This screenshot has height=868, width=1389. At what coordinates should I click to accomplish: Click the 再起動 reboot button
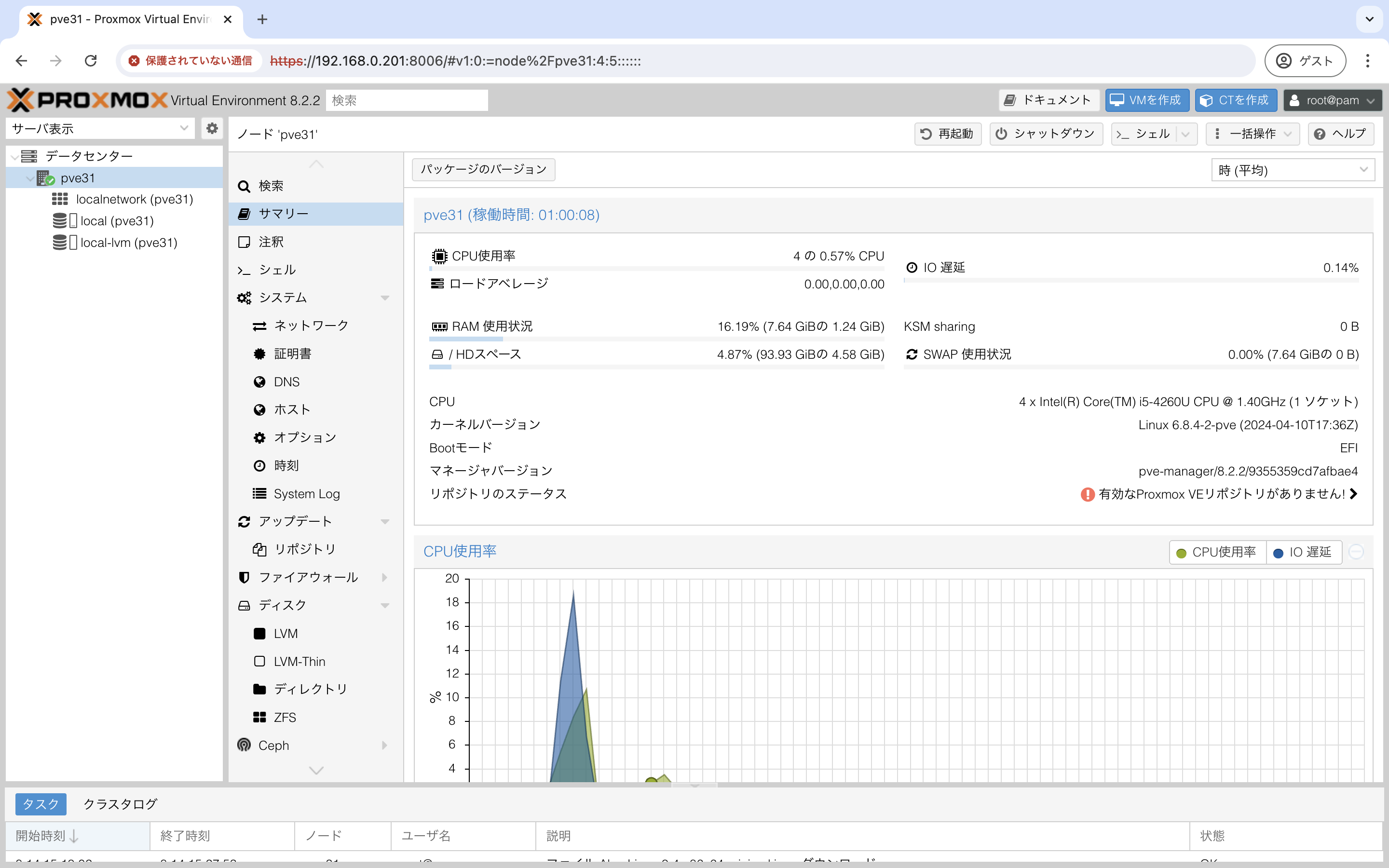click(x=947, y=134)
